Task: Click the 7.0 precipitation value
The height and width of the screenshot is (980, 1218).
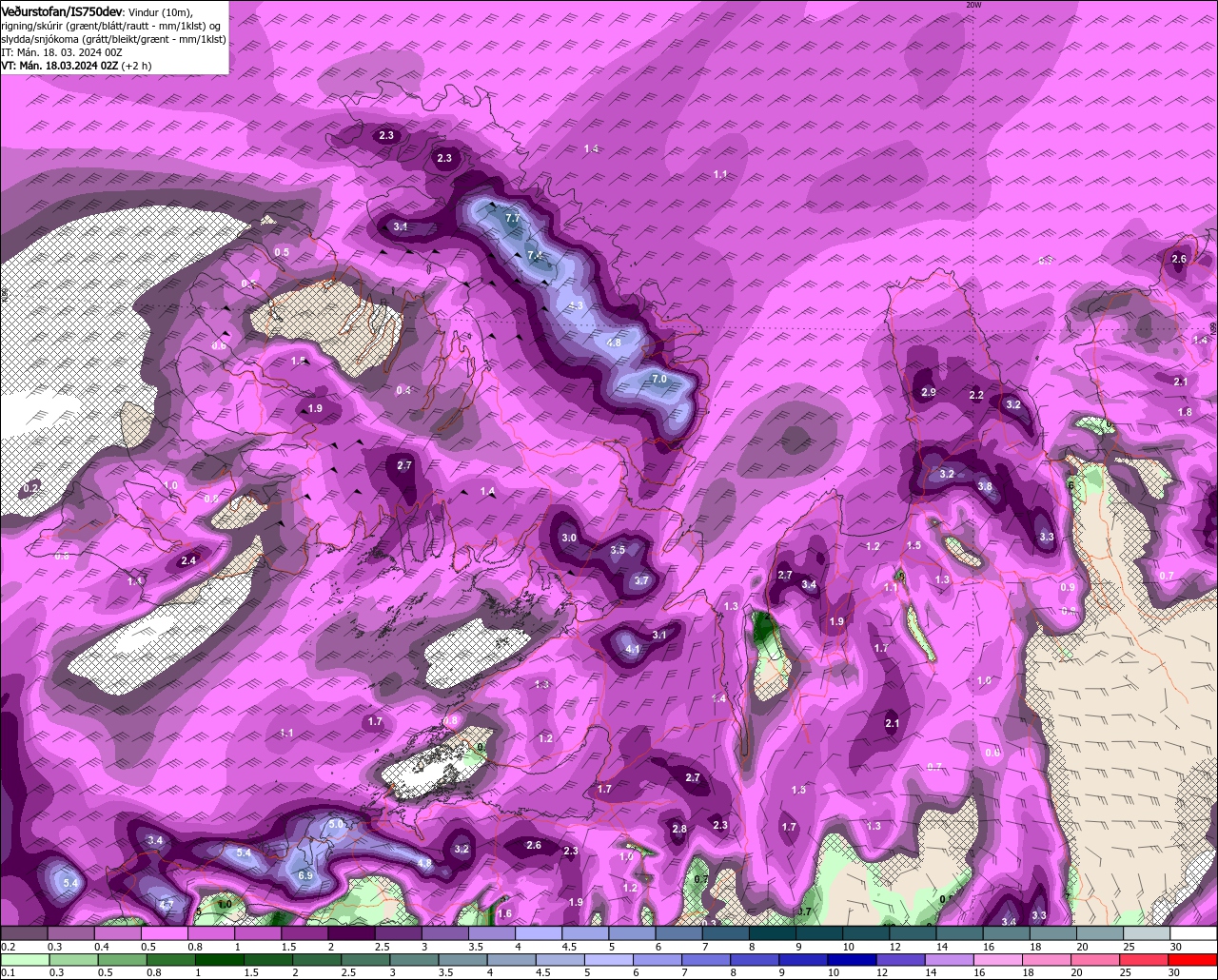Action: [659, 379]
